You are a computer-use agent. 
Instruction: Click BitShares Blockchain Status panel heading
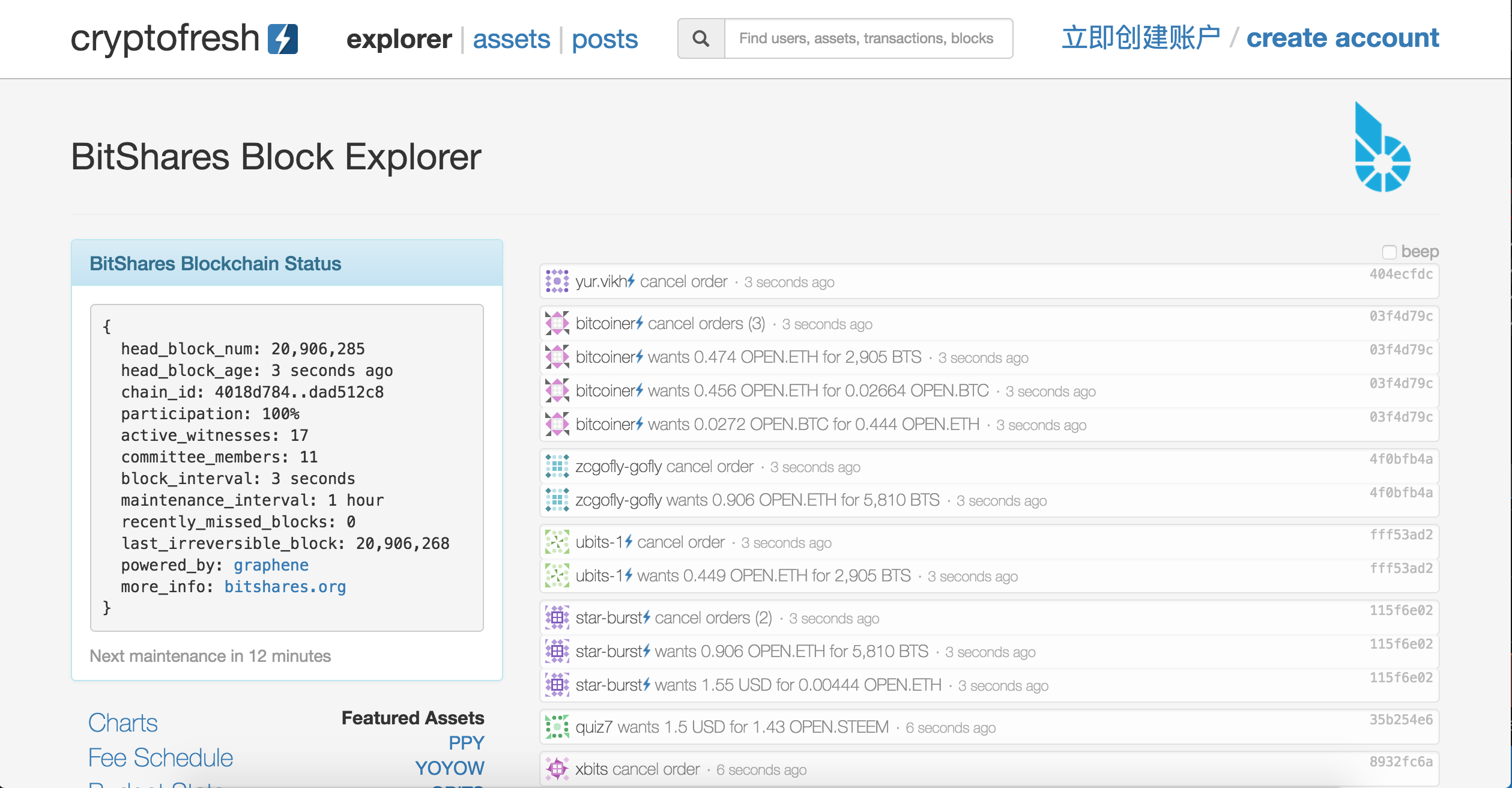pos(215,263)
